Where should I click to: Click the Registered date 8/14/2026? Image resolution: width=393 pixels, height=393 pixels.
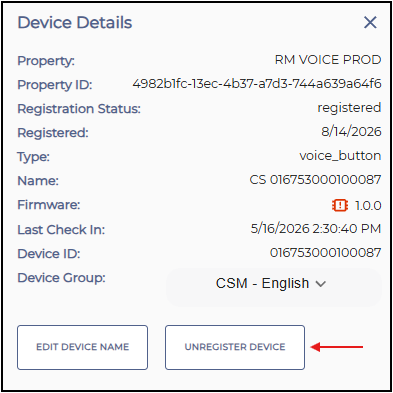pos(351,132)
